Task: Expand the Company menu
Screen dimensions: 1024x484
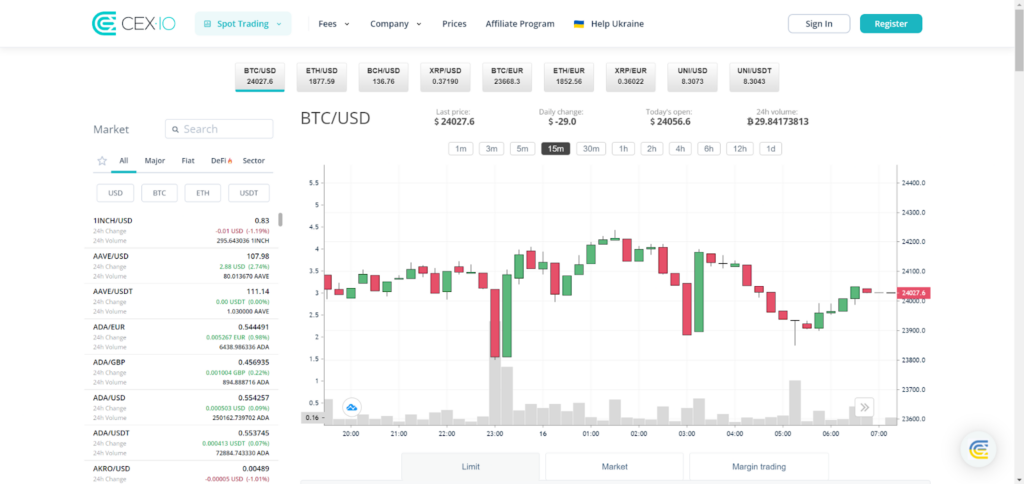Action: 395,24
